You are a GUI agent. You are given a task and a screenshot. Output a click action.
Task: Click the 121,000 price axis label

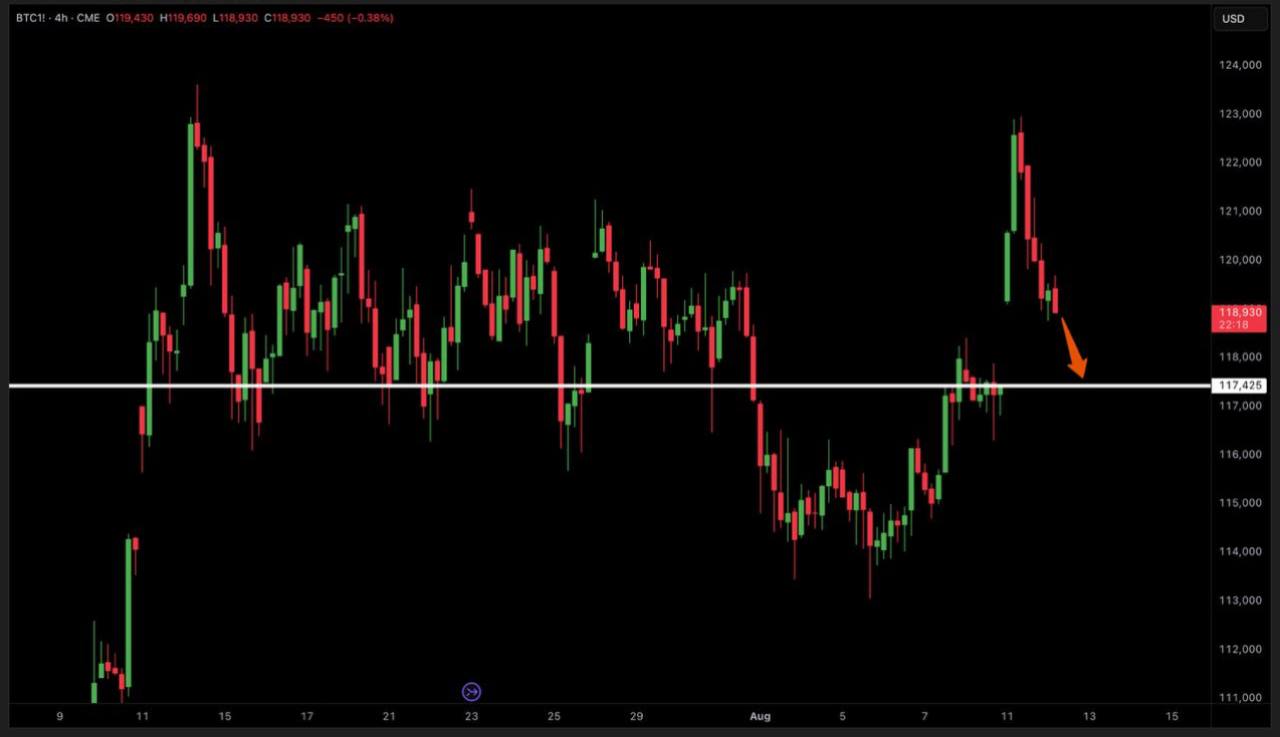point(1240,212)
